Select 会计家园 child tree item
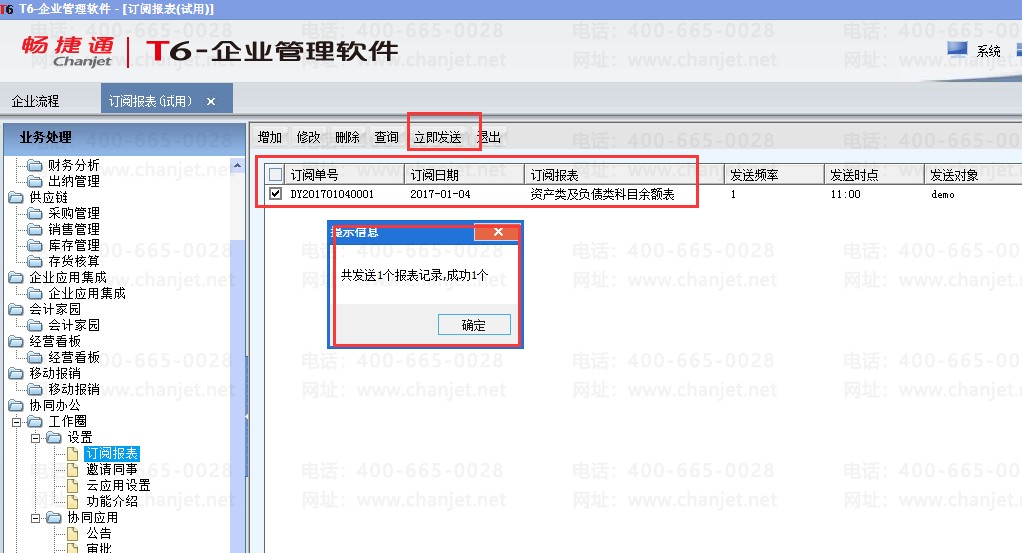The width and height of the screenshot is (1022, 553). [x=74, y=325]
